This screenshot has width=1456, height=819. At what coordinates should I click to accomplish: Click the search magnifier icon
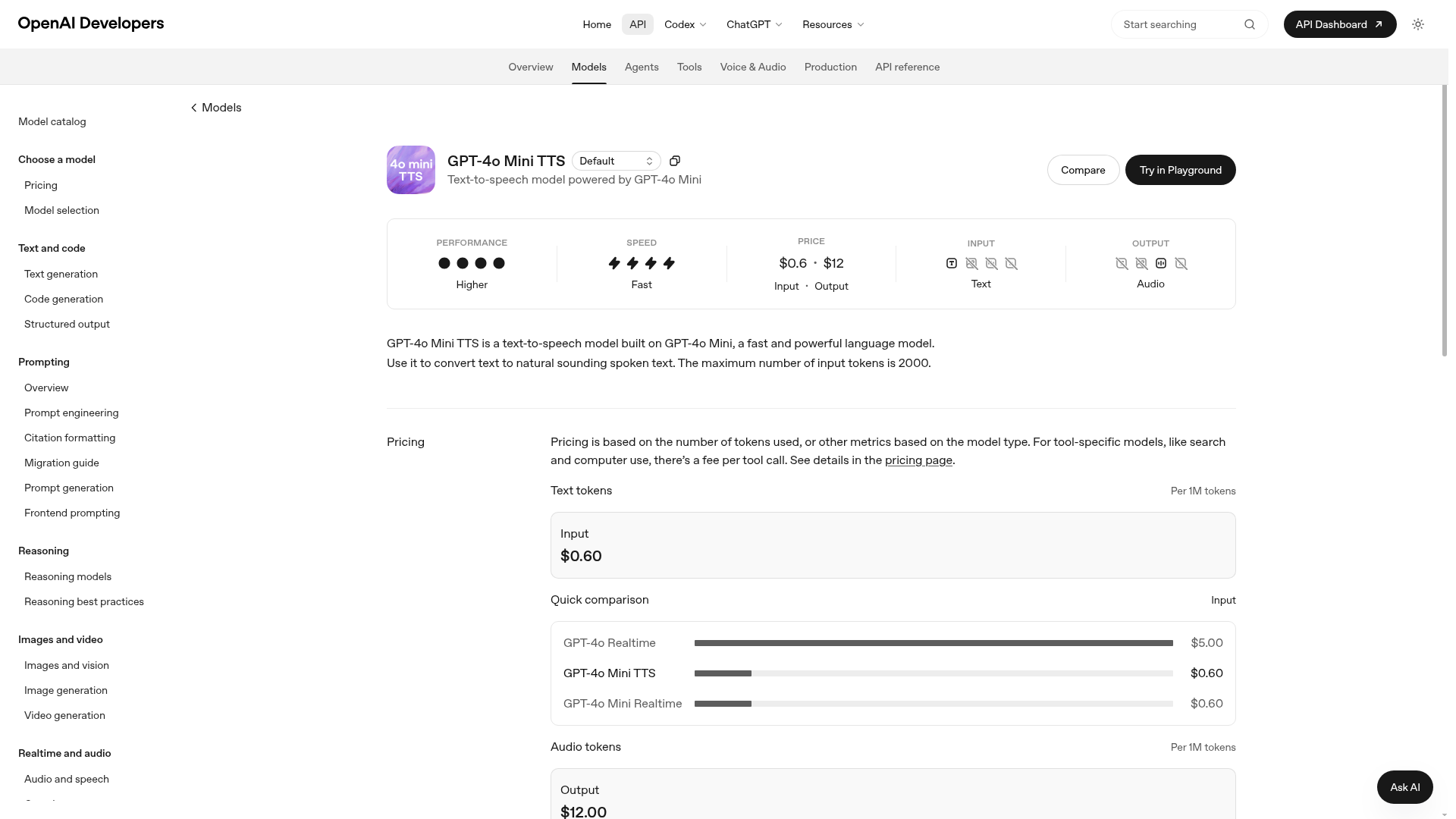tap(1250, 24)
